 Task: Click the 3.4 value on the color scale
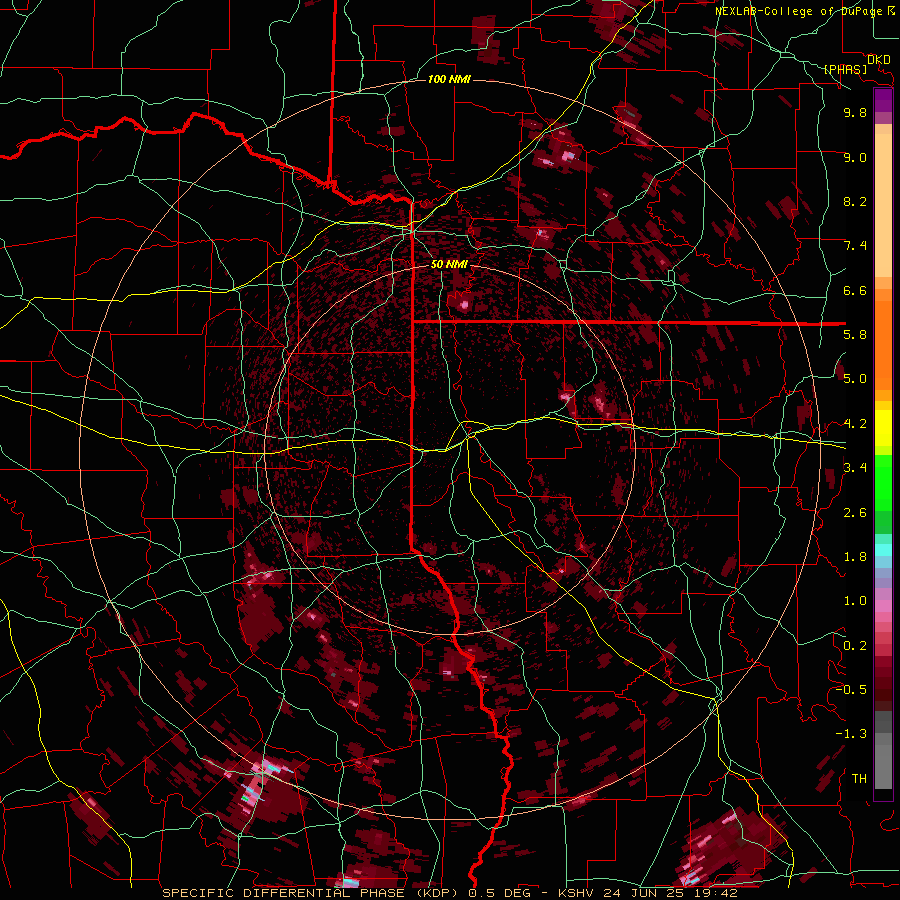pyautogui.click(x=855, y=467)
